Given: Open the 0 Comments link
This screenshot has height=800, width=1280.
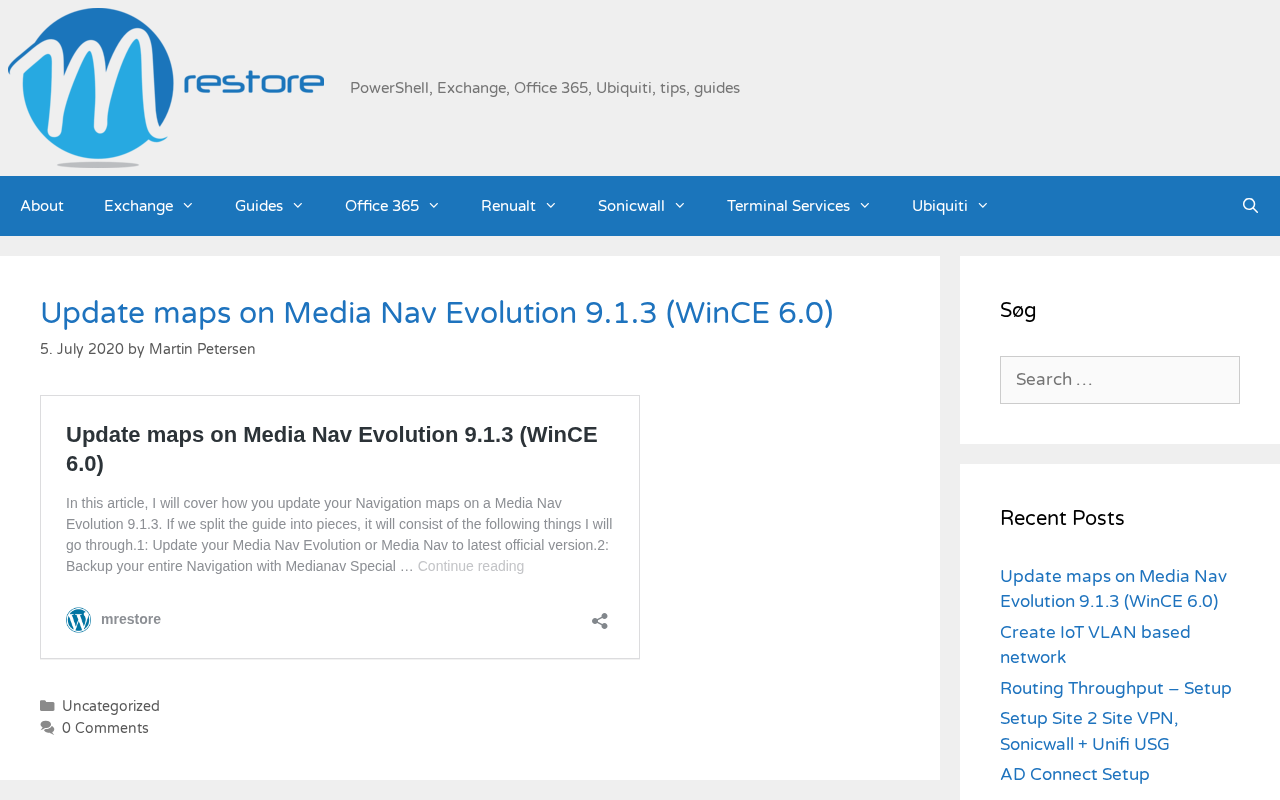Looking at the screenshot, I should (x=105, y=728).
